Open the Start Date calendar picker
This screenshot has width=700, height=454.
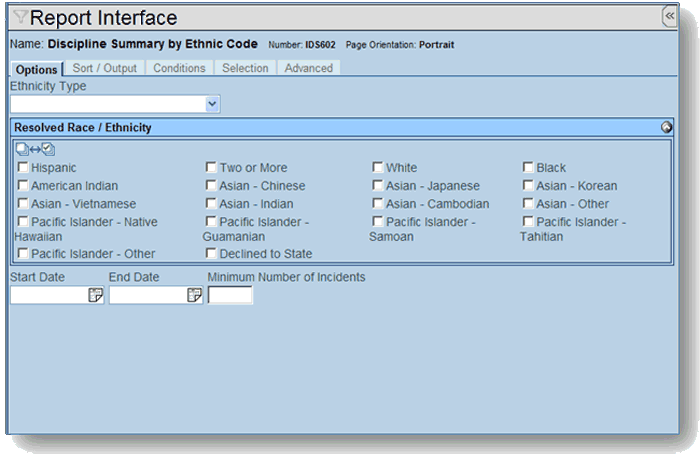point(96,295)
